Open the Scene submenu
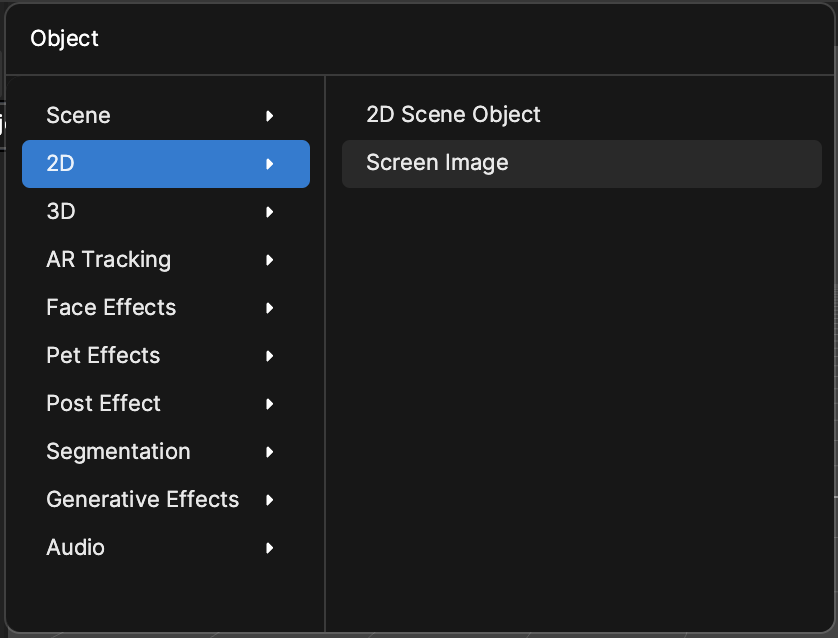The height and width of the screenshot is (638, 838). [166, 115]
